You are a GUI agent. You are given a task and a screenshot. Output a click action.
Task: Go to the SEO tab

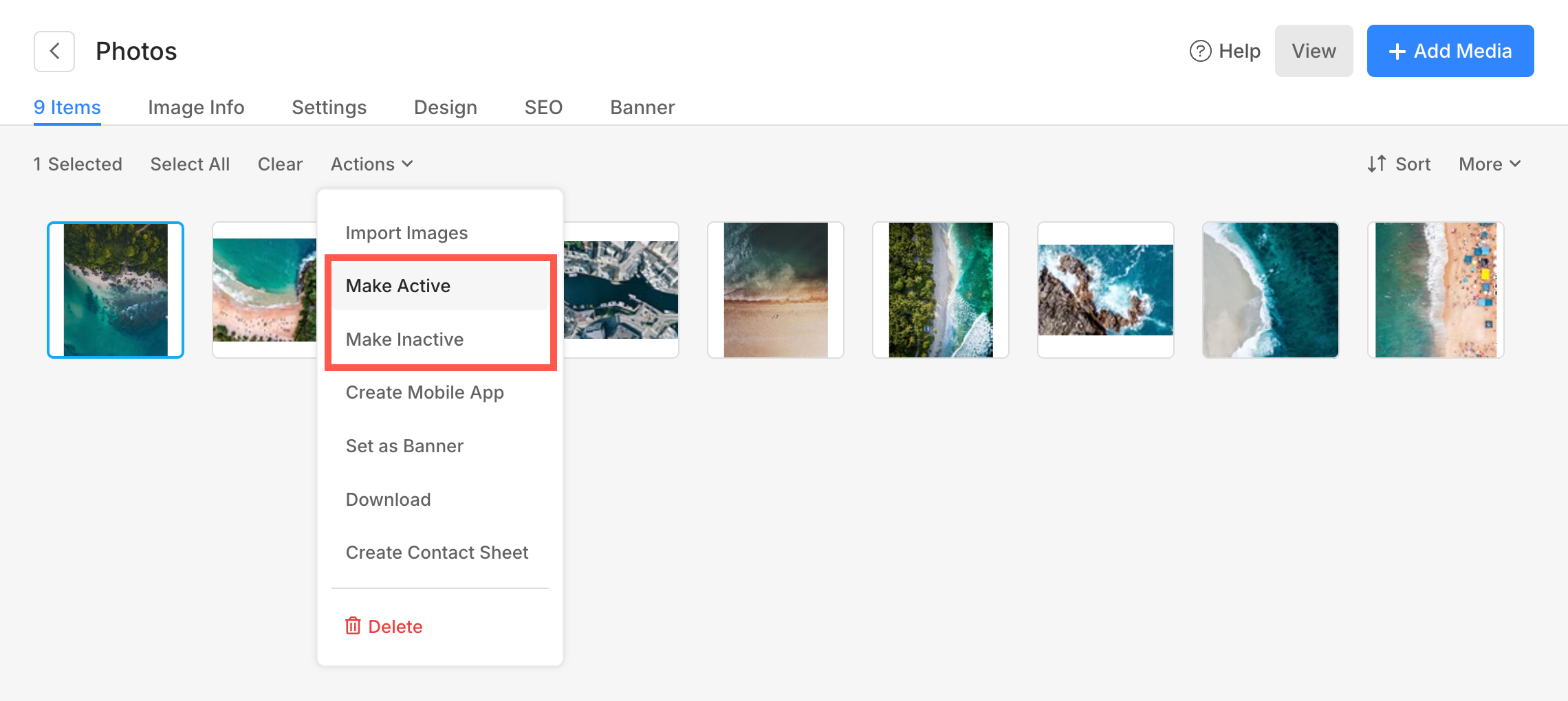(543, 107)
